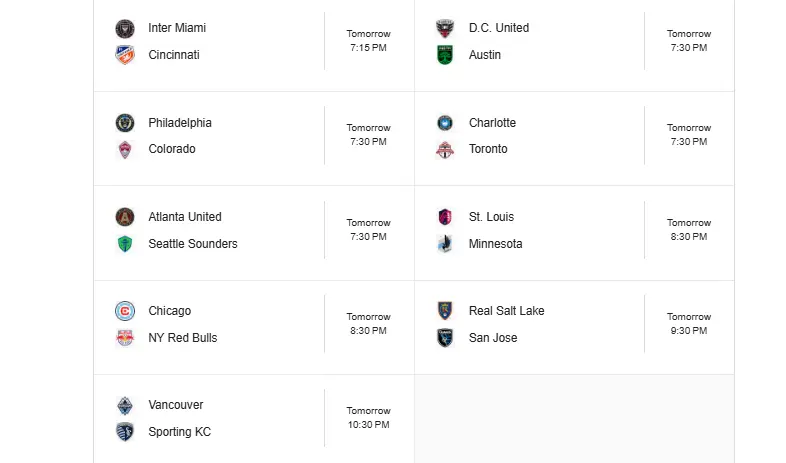The height and width of the screenshot is (463, 786).
Task: Select the Seattle Sounders green crest
Action: 125,244
